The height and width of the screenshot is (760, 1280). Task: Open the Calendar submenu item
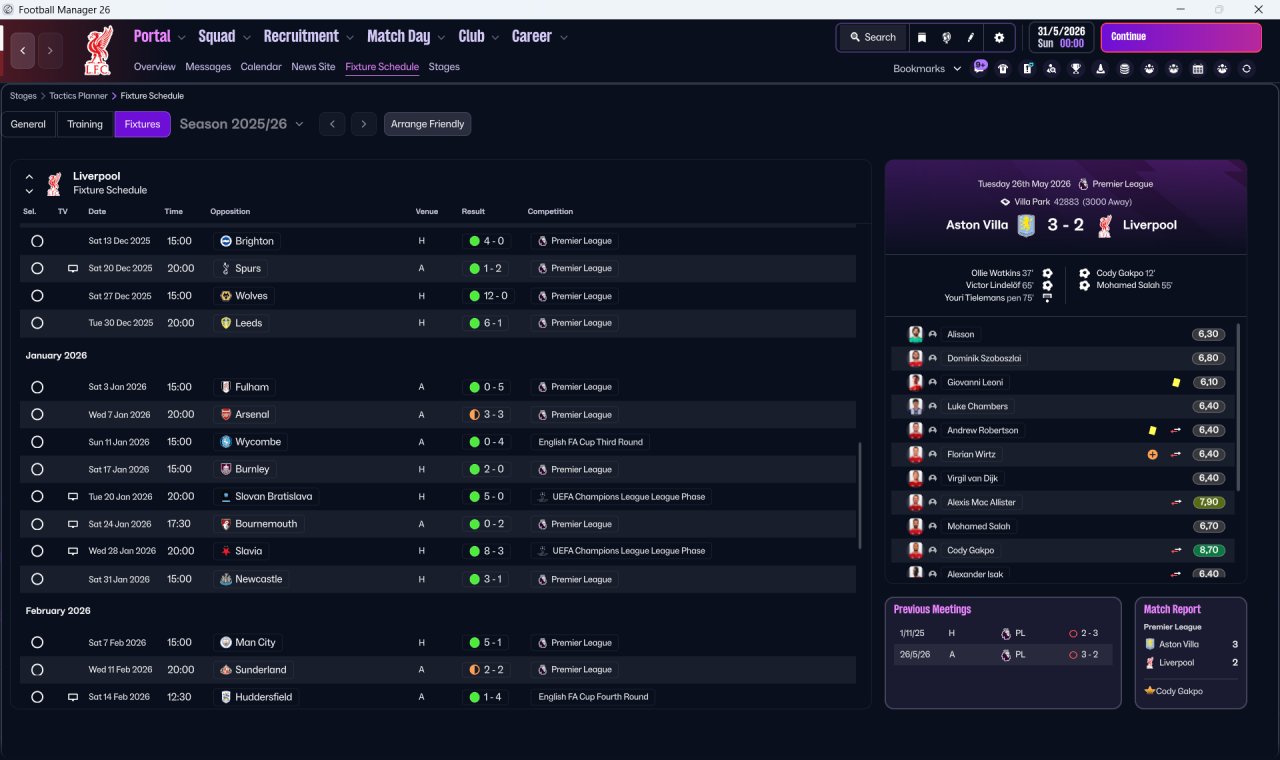(x=261, y=67)
